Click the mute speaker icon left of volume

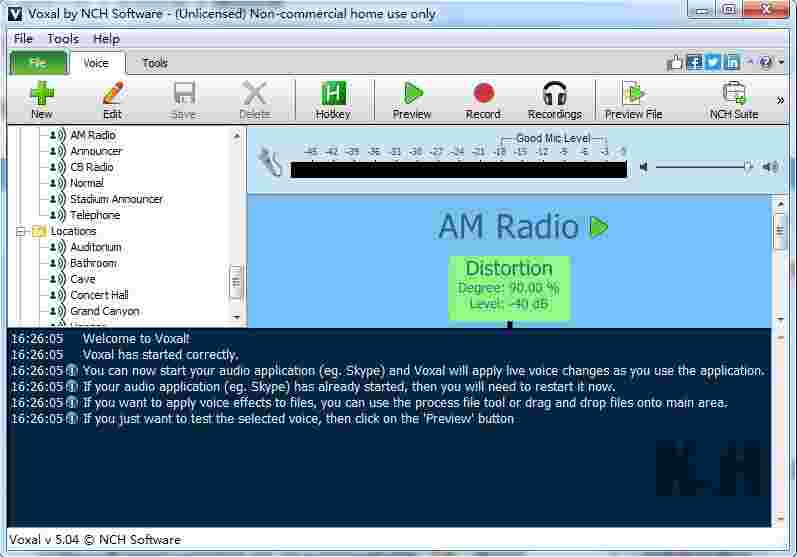pos(643,167)
